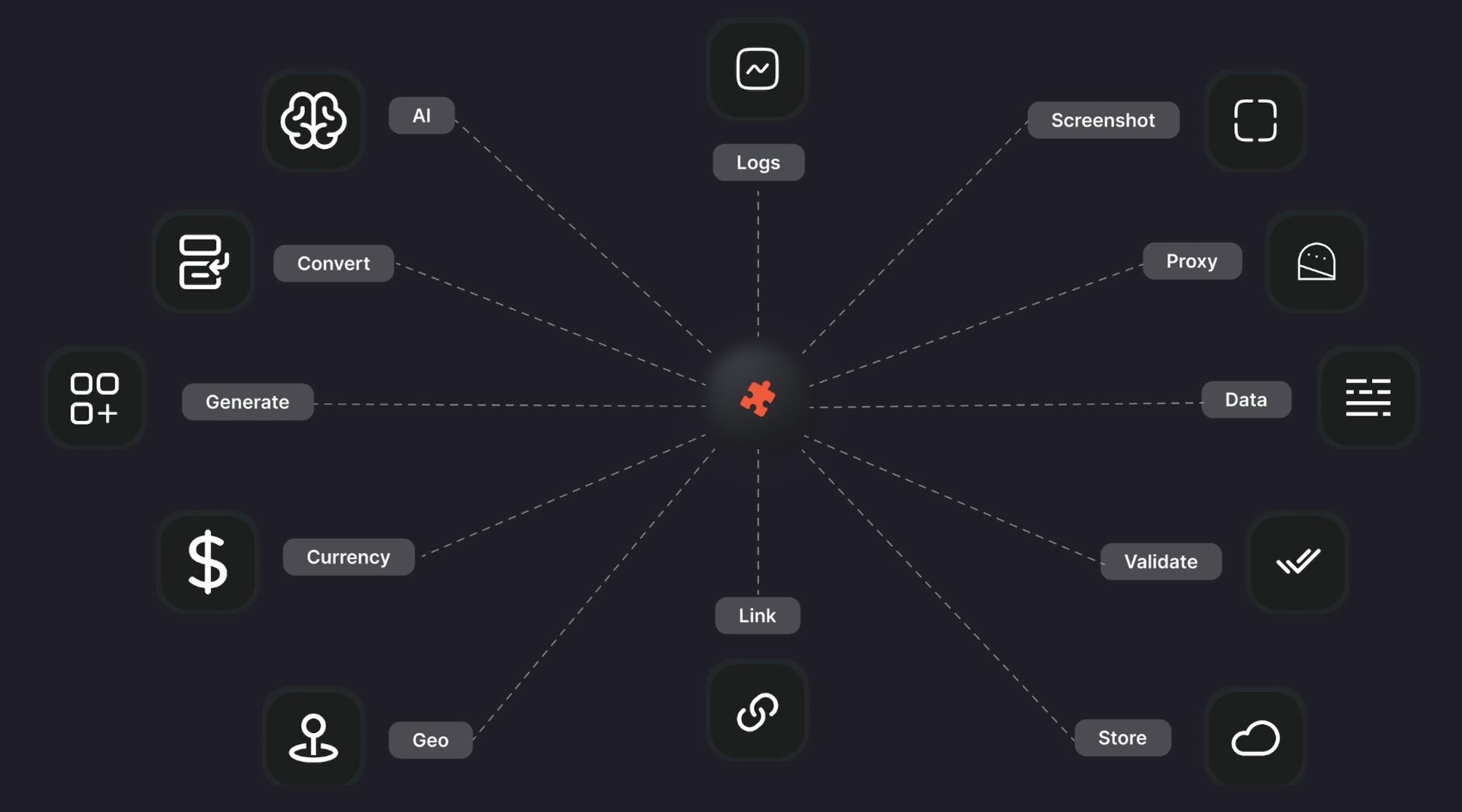Select the Link chain icon
The width and height of the screenshot is (1462, 812).
tap(757, 710)
